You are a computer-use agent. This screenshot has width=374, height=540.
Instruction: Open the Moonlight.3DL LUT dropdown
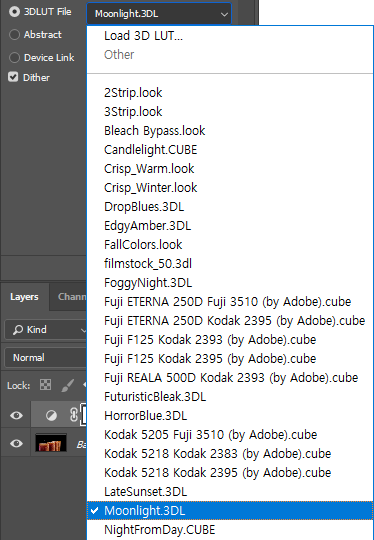[x=159, y=14]
